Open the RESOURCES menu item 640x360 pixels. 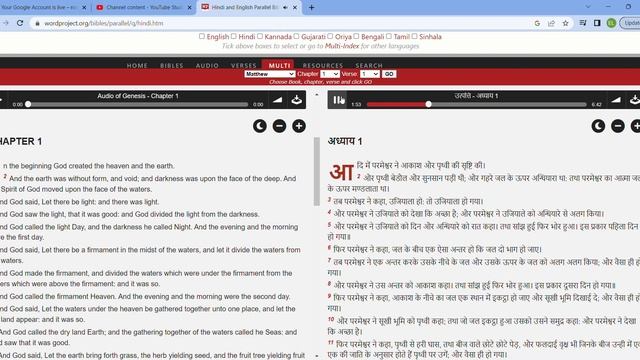323,65
